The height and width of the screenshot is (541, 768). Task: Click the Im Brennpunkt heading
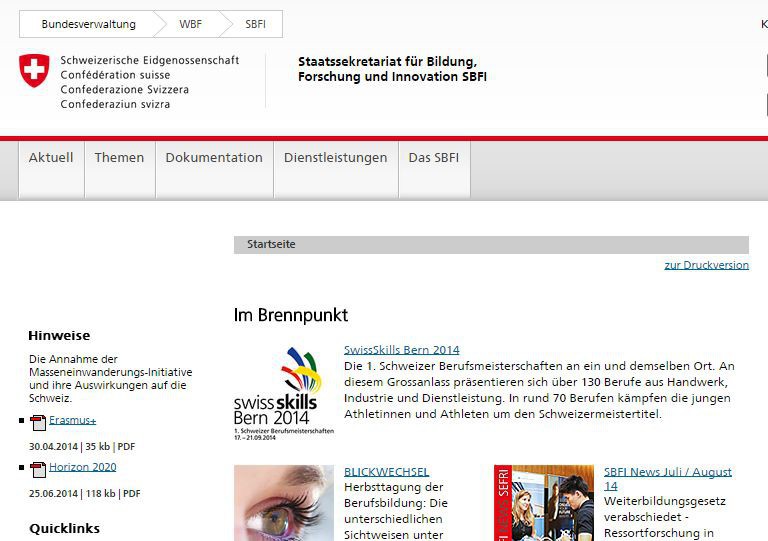(290, 315)
